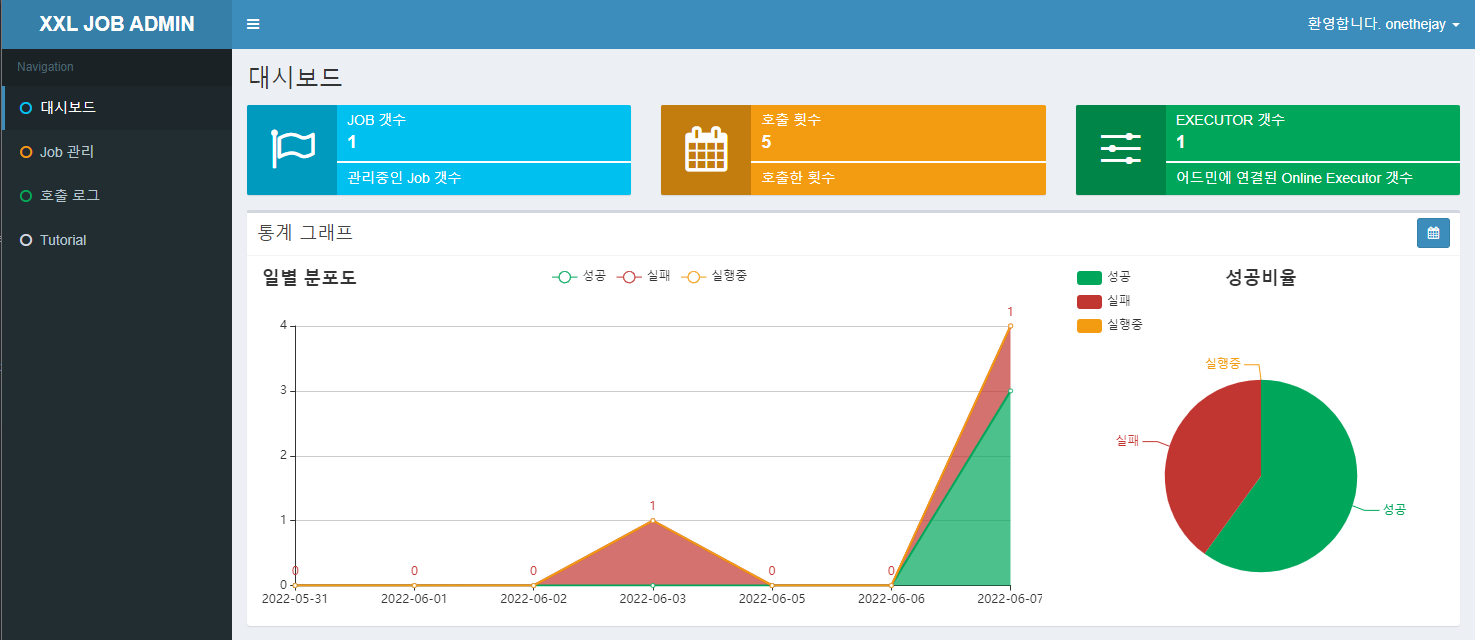Click the calendar icon on 호출 횟수 card
Image resolution: width=1475 pixels, height=640 pixels.
(706, 150)
